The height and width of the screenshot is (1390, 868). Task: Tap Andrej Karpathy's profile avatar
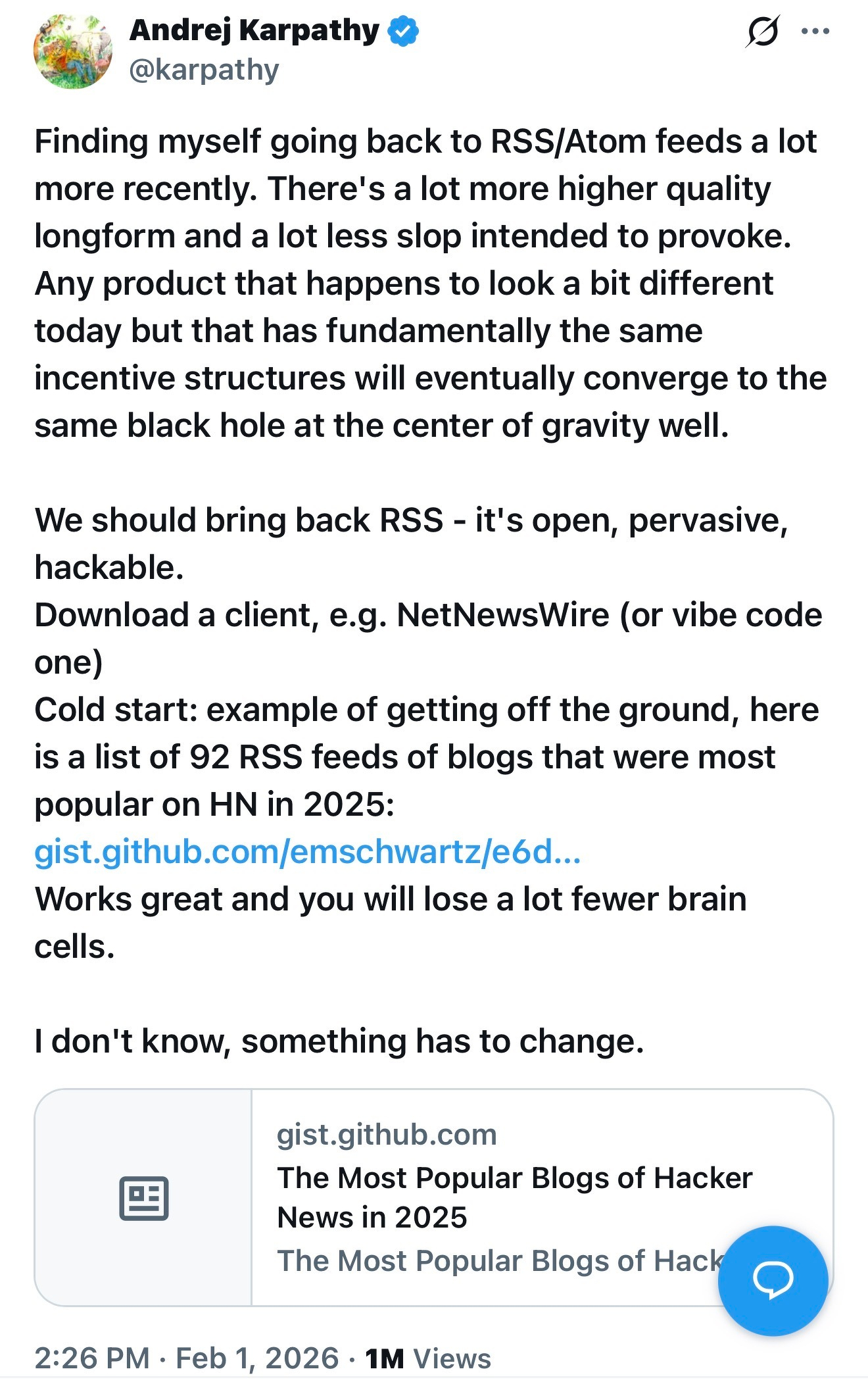point(73,51)
